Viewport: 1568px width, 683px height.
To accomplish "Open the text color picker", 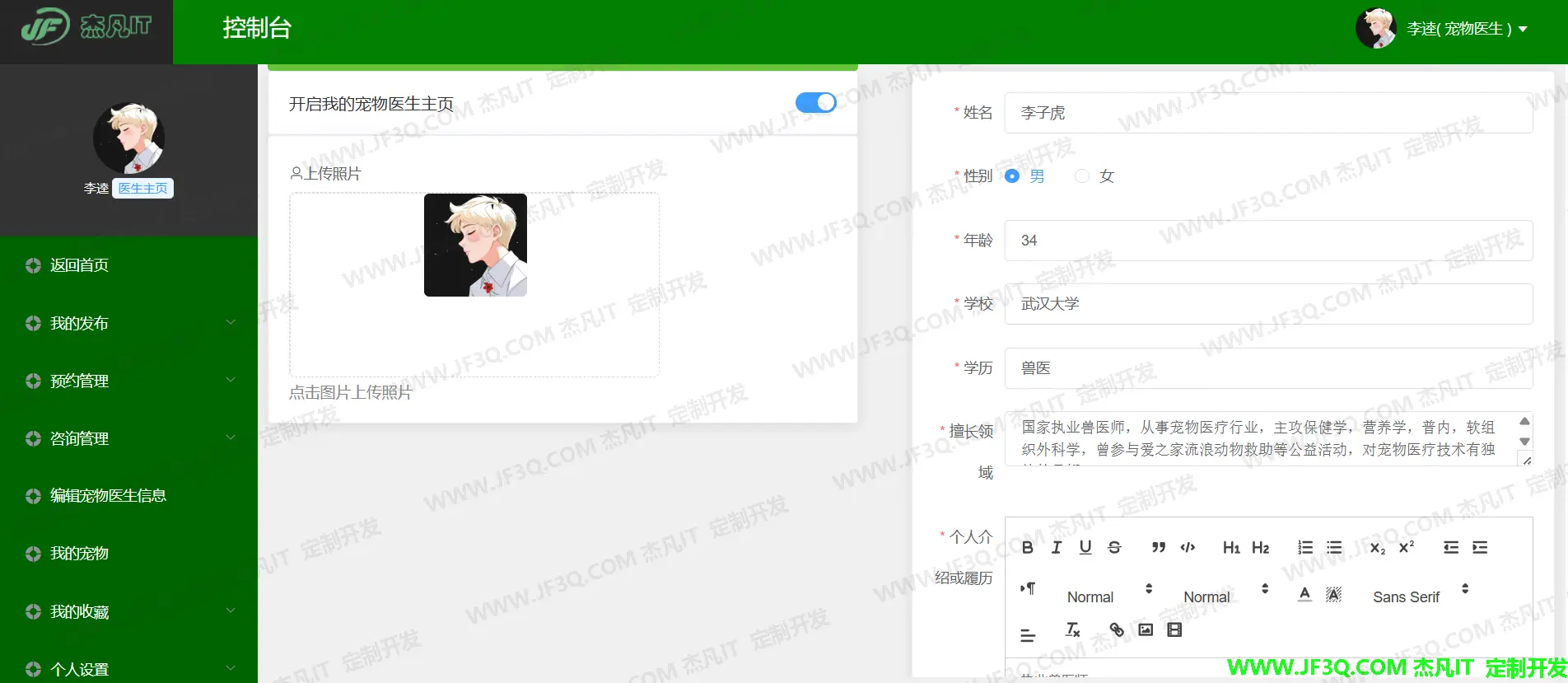I will pos(1304,595).
